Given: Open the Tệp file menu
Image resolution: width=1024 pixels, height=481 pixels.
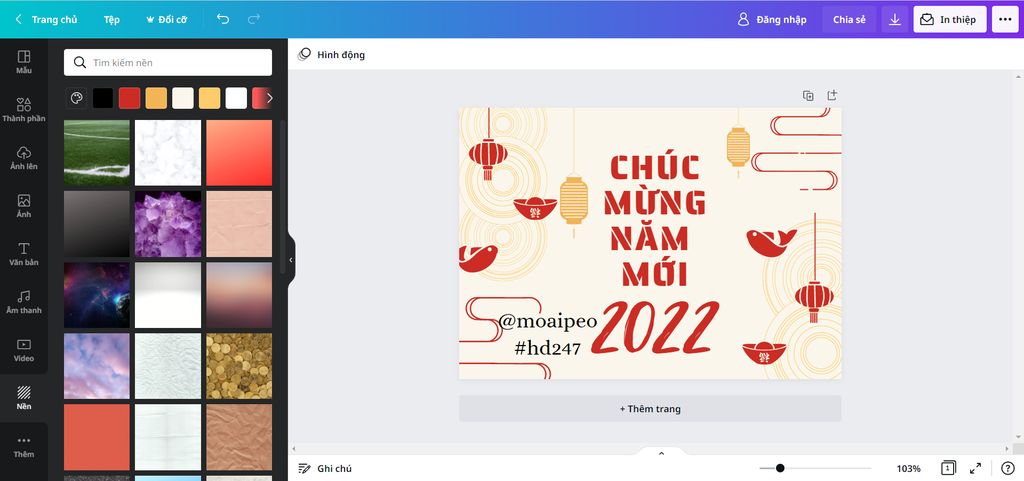Looking at the screenshot, I should (112, 20).
